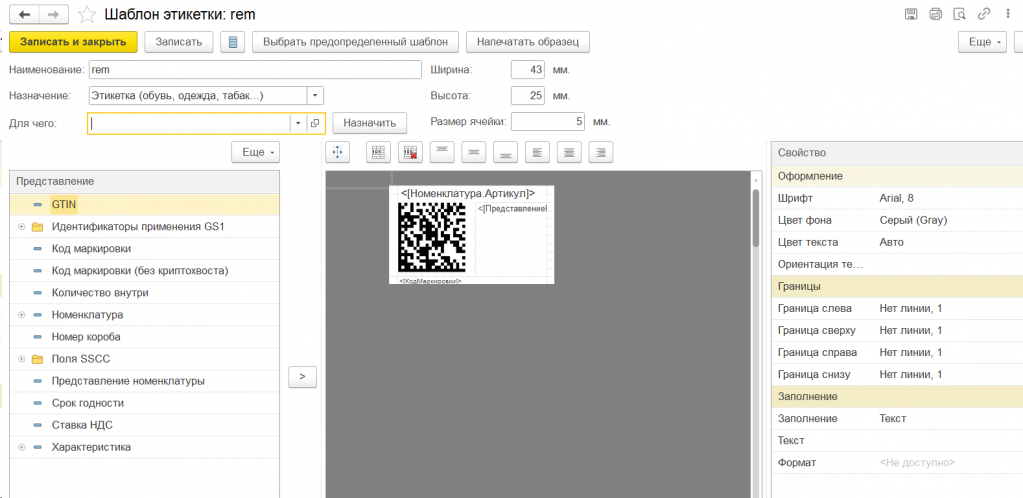Expand the Характеристика node
Viewport: 1023px width, 498px height.
point(22,447)
